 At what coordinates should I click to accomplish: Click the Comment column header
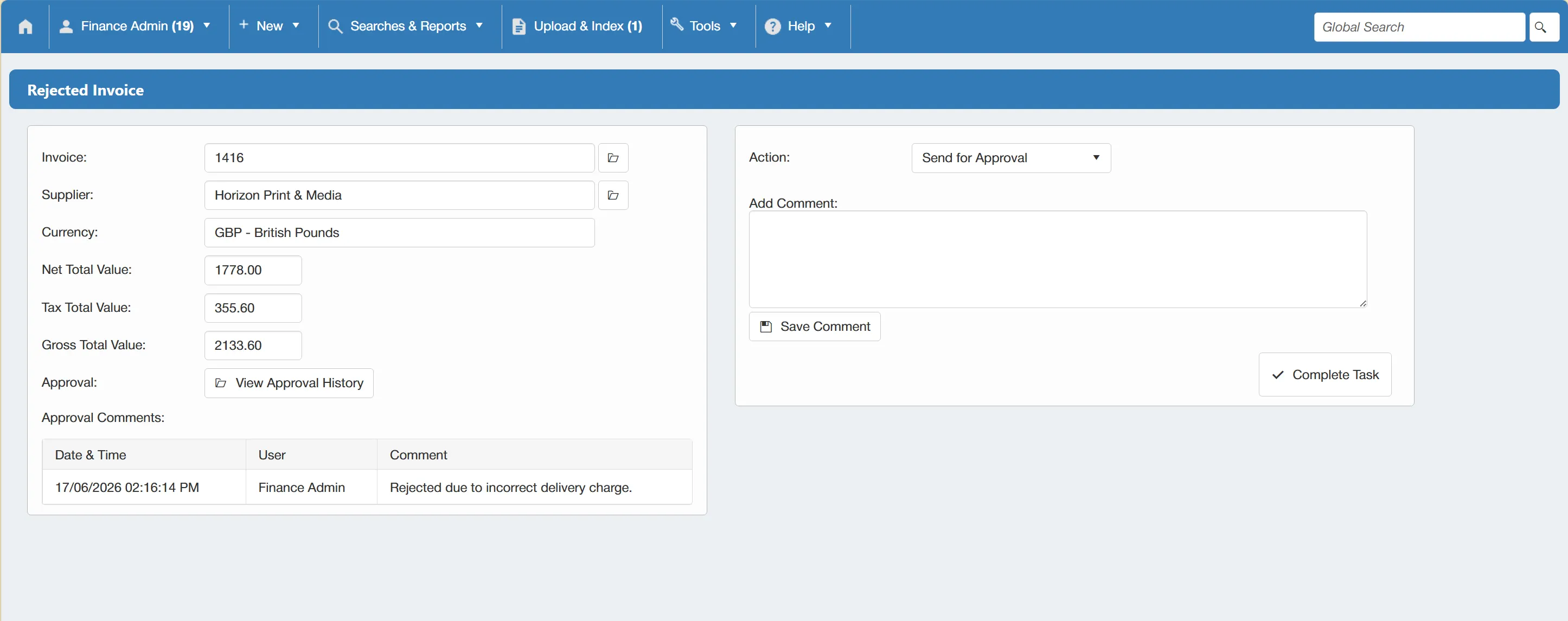tap(534, 455)
